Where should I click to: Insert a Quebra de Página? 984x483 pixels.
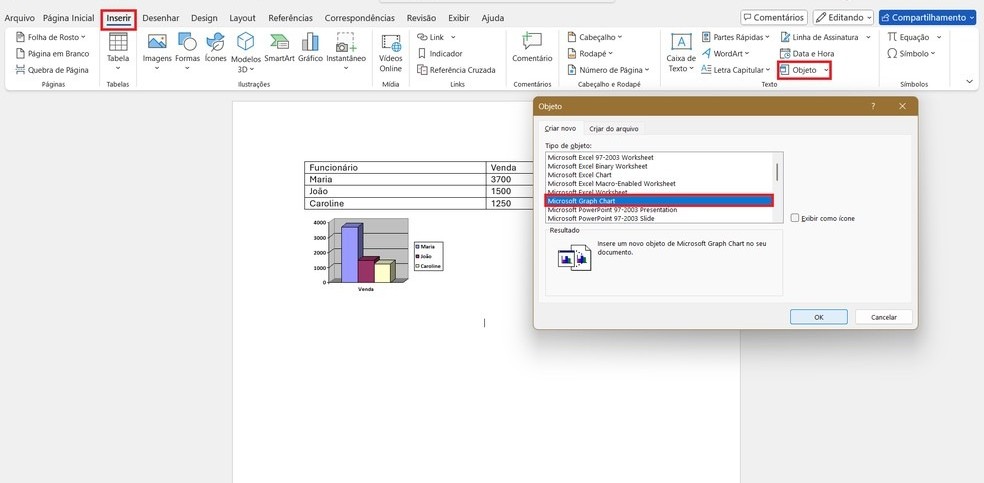pos(52,70)
